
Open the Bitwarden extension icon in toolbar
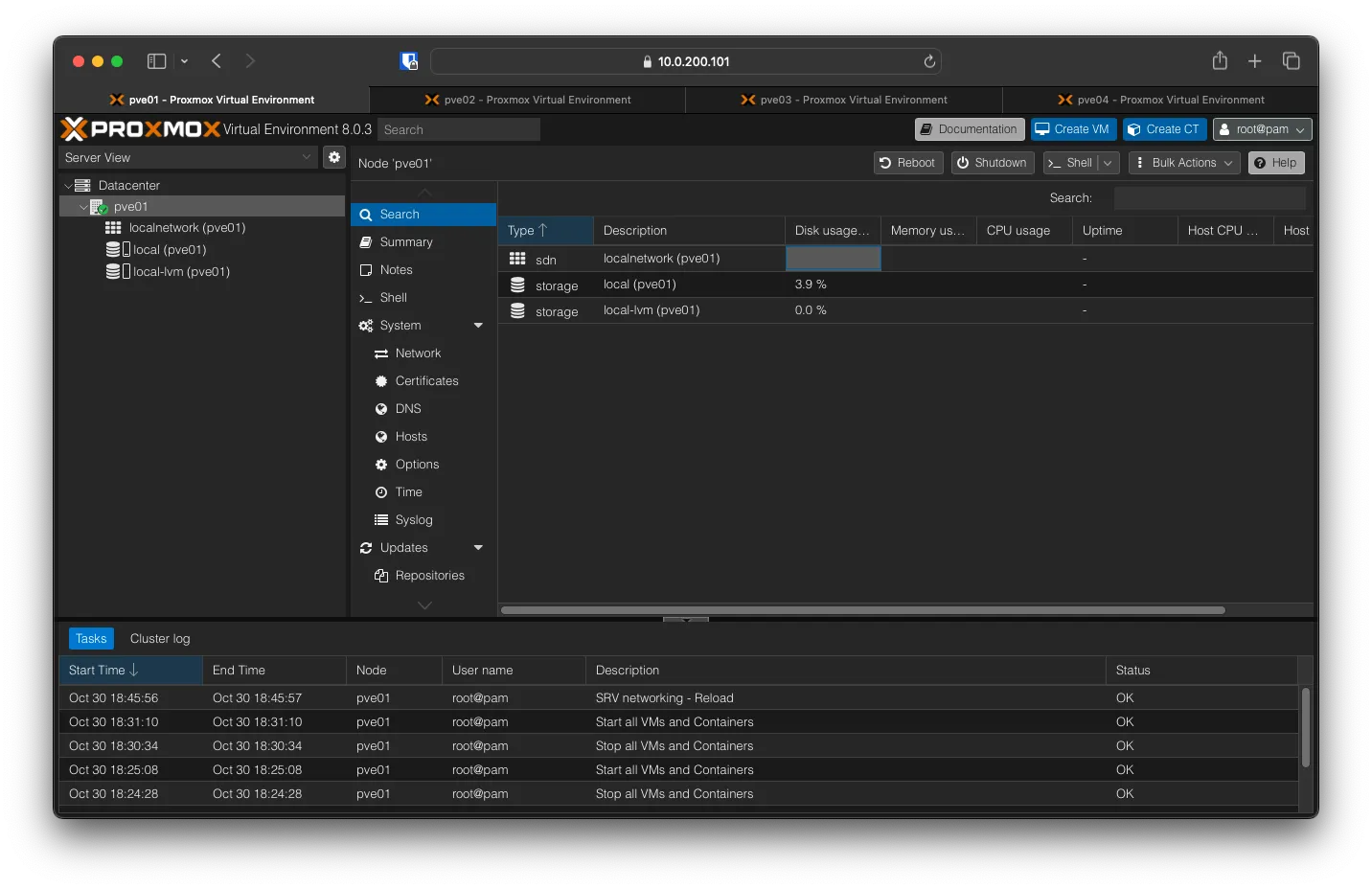[409, 61]
